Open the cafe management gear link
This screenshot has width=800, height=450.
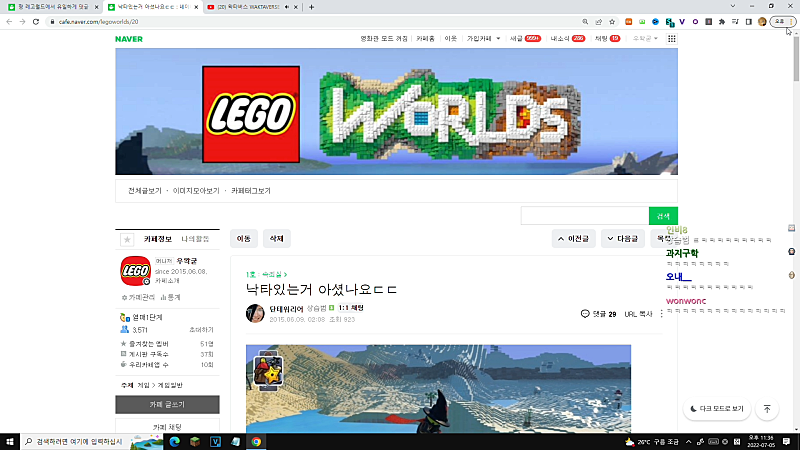click(138, 297)
